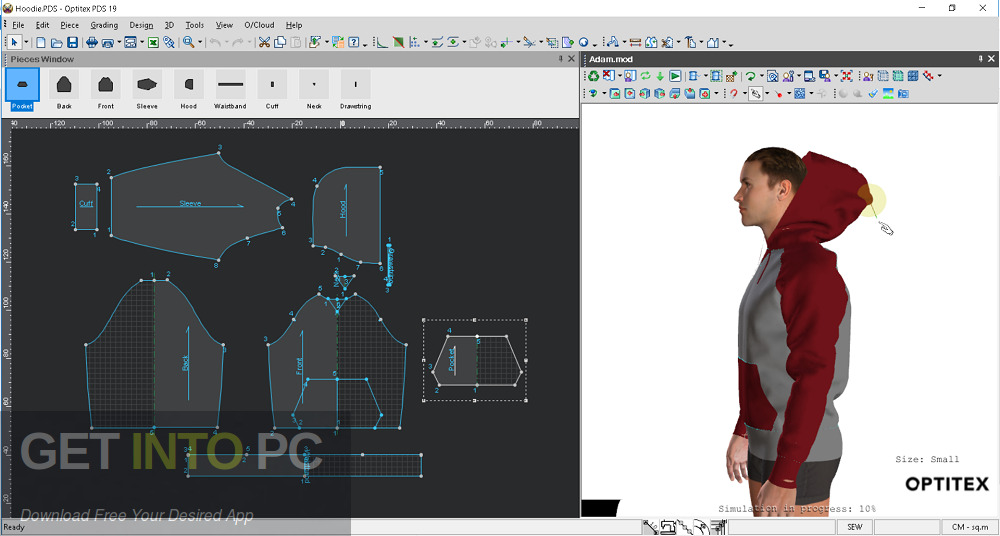Click the green sync arrows icon in the 3D toolbar

click(x=645, y=77)
